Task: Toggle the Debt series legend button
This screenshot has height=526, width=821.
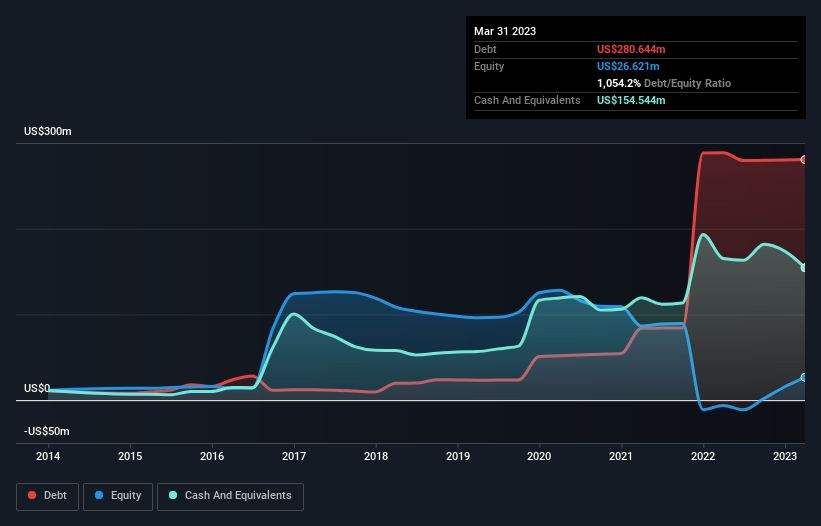Action: point(48,496)
